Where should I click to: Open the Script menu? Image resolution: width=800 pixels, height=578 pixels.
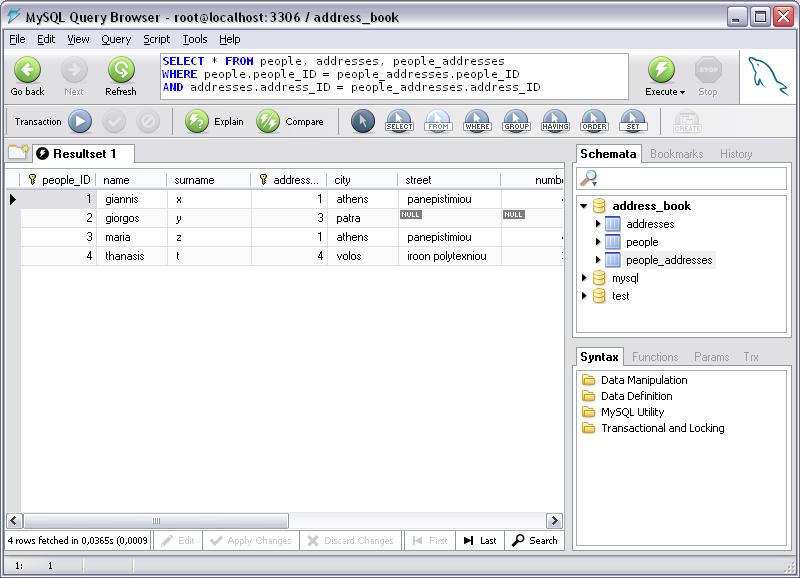156,39
